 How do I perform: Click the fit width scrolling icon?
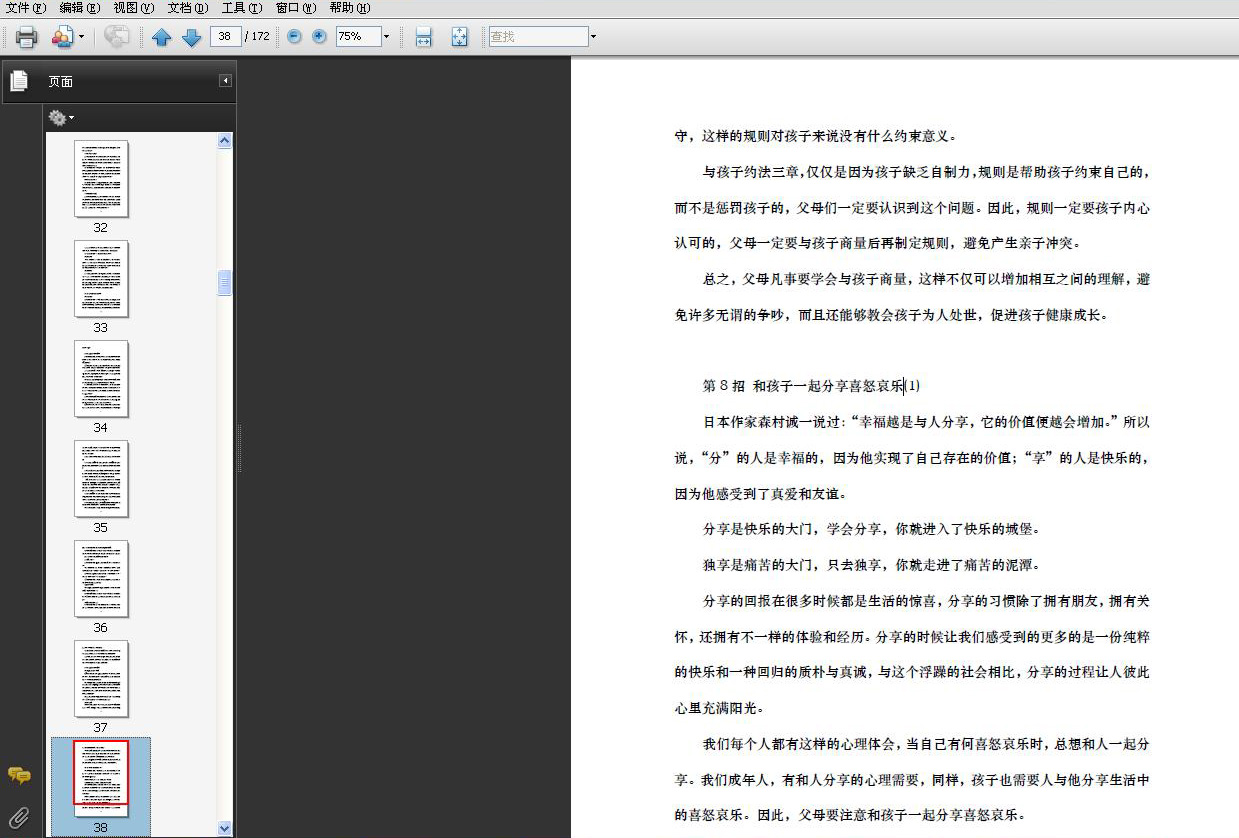[423, 37]
